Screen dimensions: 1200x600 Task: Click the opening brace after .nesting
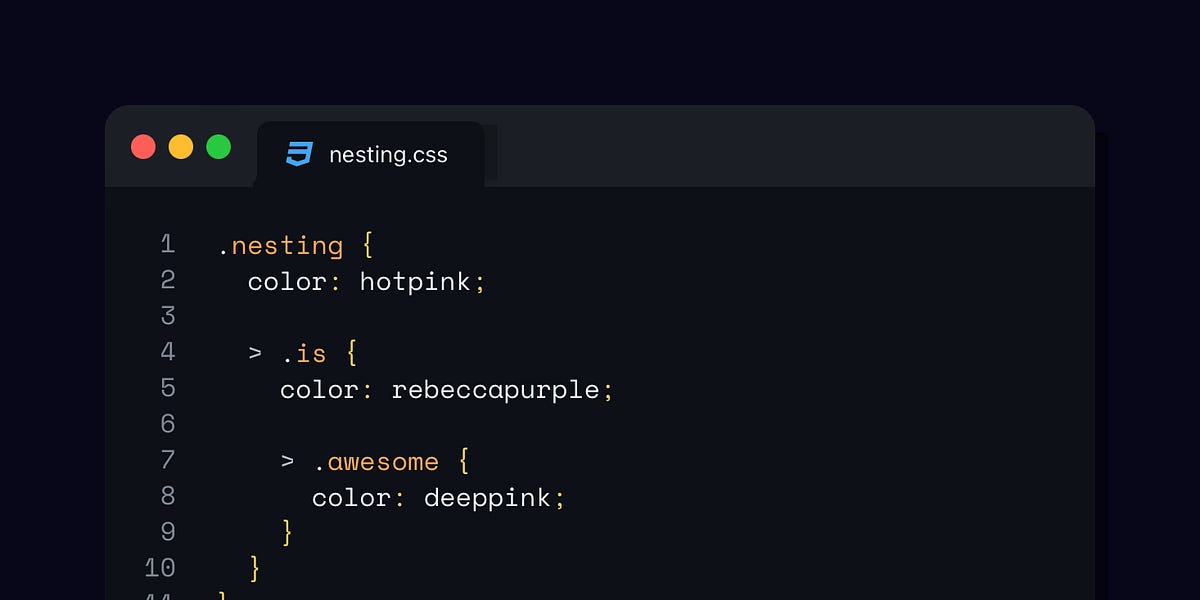coord(367,245)
